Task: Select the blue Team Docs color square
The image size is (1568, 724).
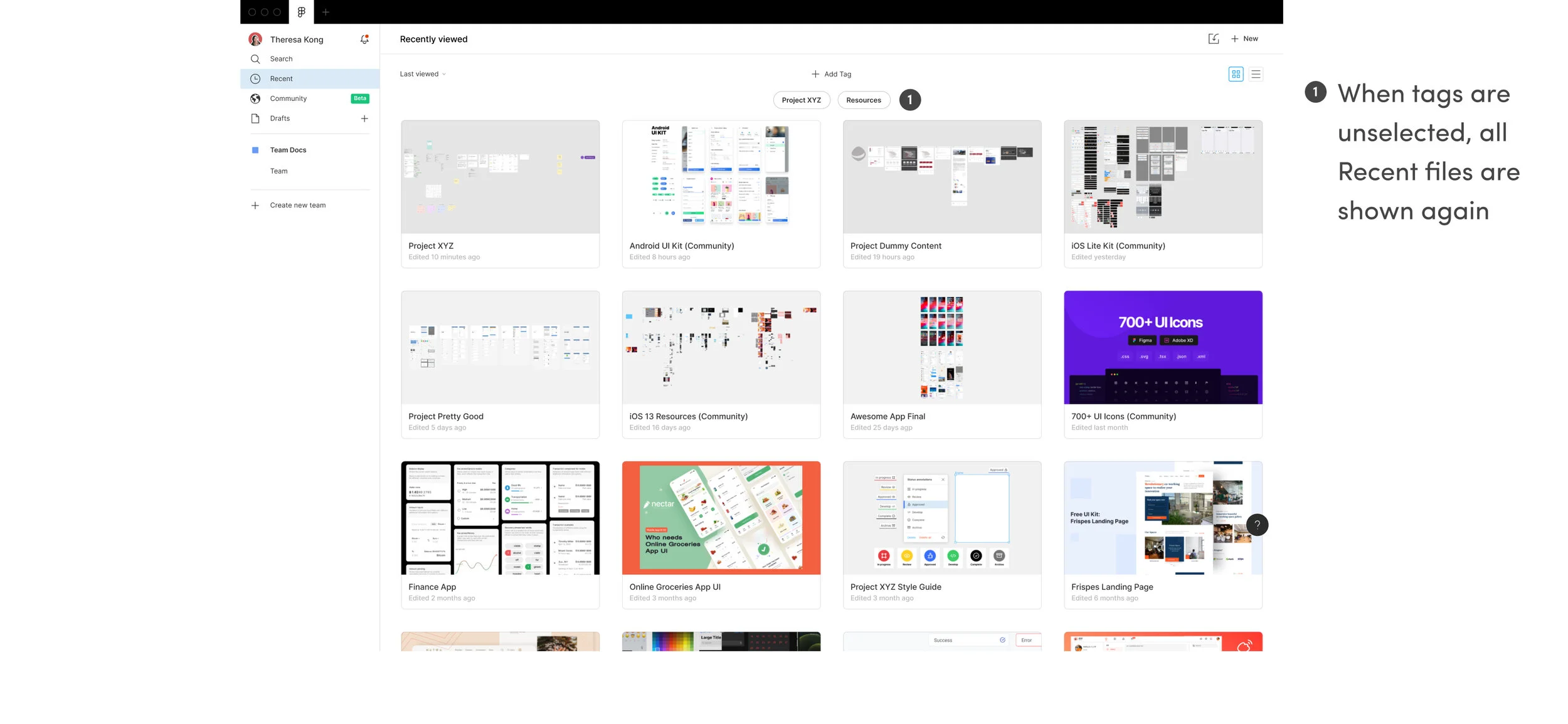Action: [x=255, y=150]
